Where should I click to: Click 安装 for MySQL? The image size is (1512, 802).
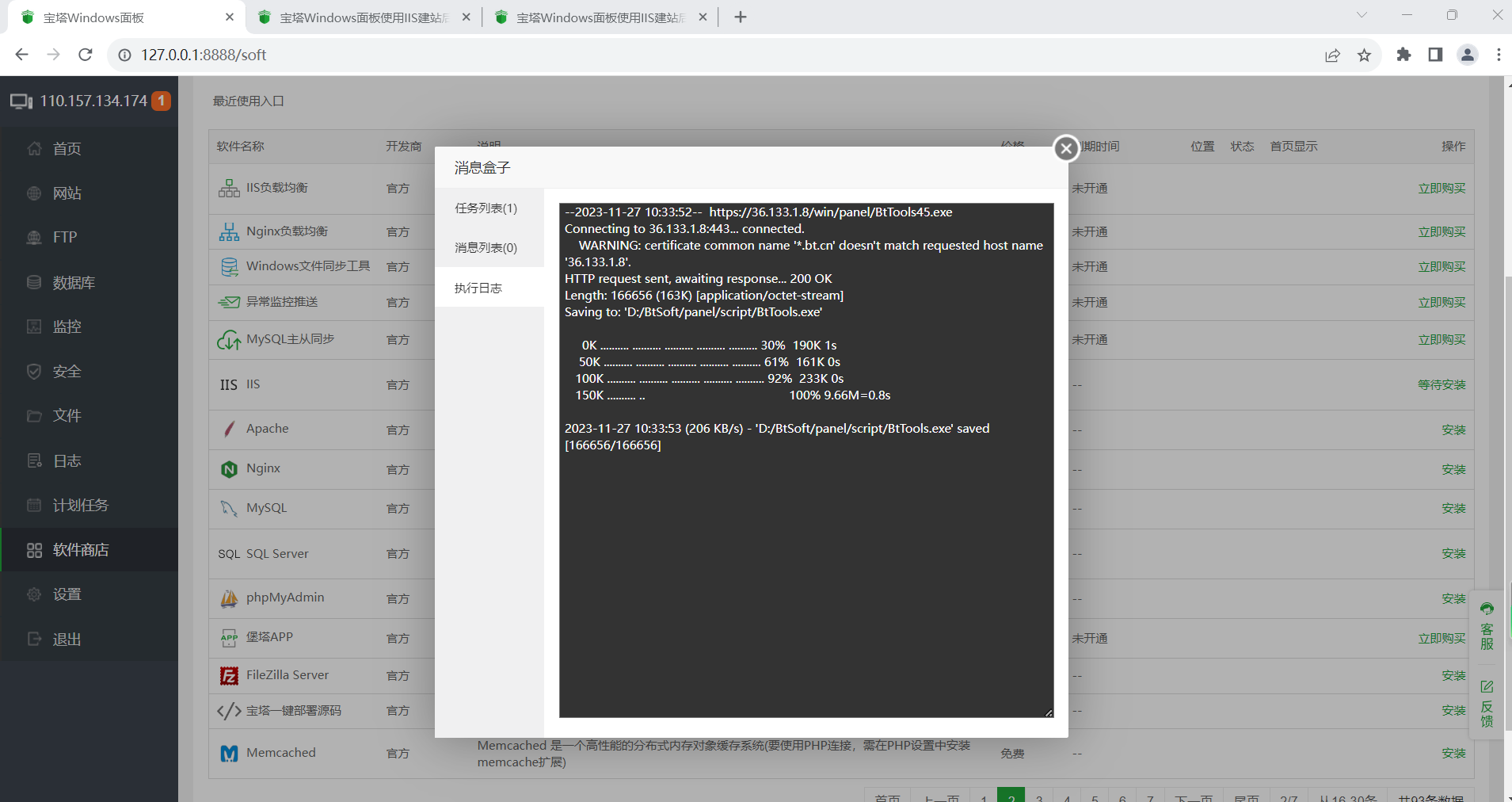click(1453, 508)
